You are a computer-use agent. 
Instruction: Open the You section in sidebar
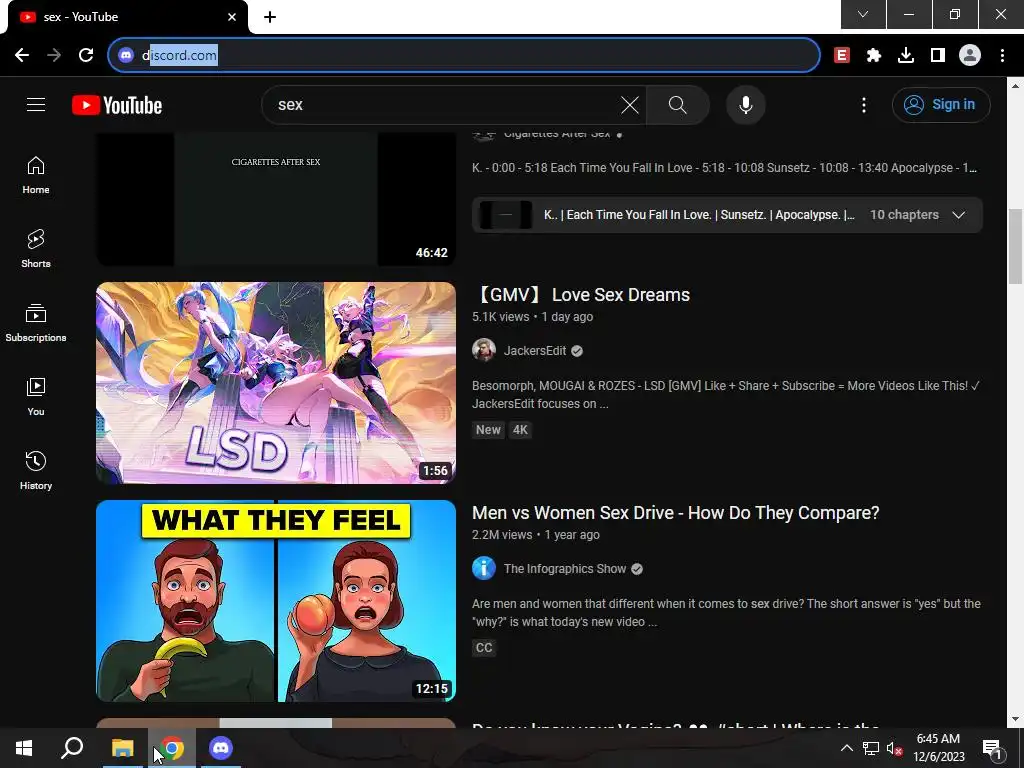(x=36, y=397)
